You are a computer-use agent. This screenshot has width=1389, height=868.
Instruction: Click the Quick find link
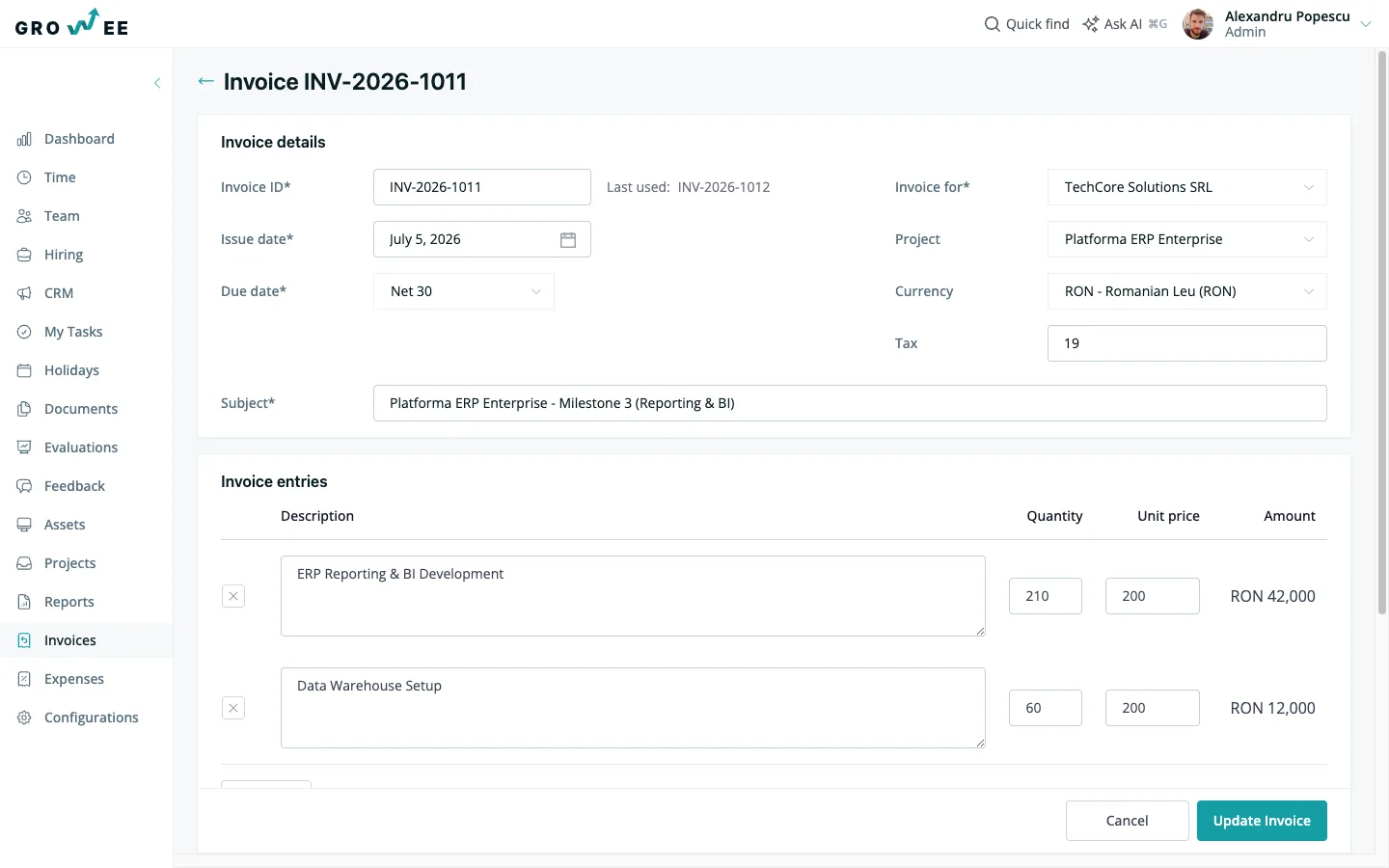(1026, 24)
